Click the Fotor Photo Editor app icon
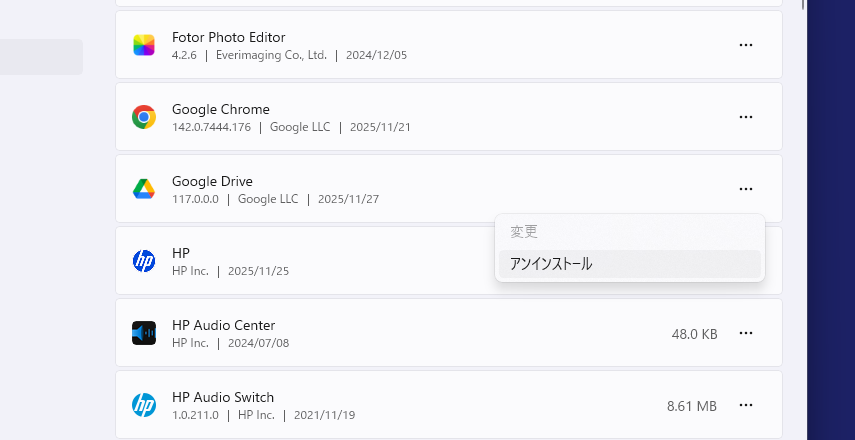Viewport: 855px width, 440px height. coord(144,45)
